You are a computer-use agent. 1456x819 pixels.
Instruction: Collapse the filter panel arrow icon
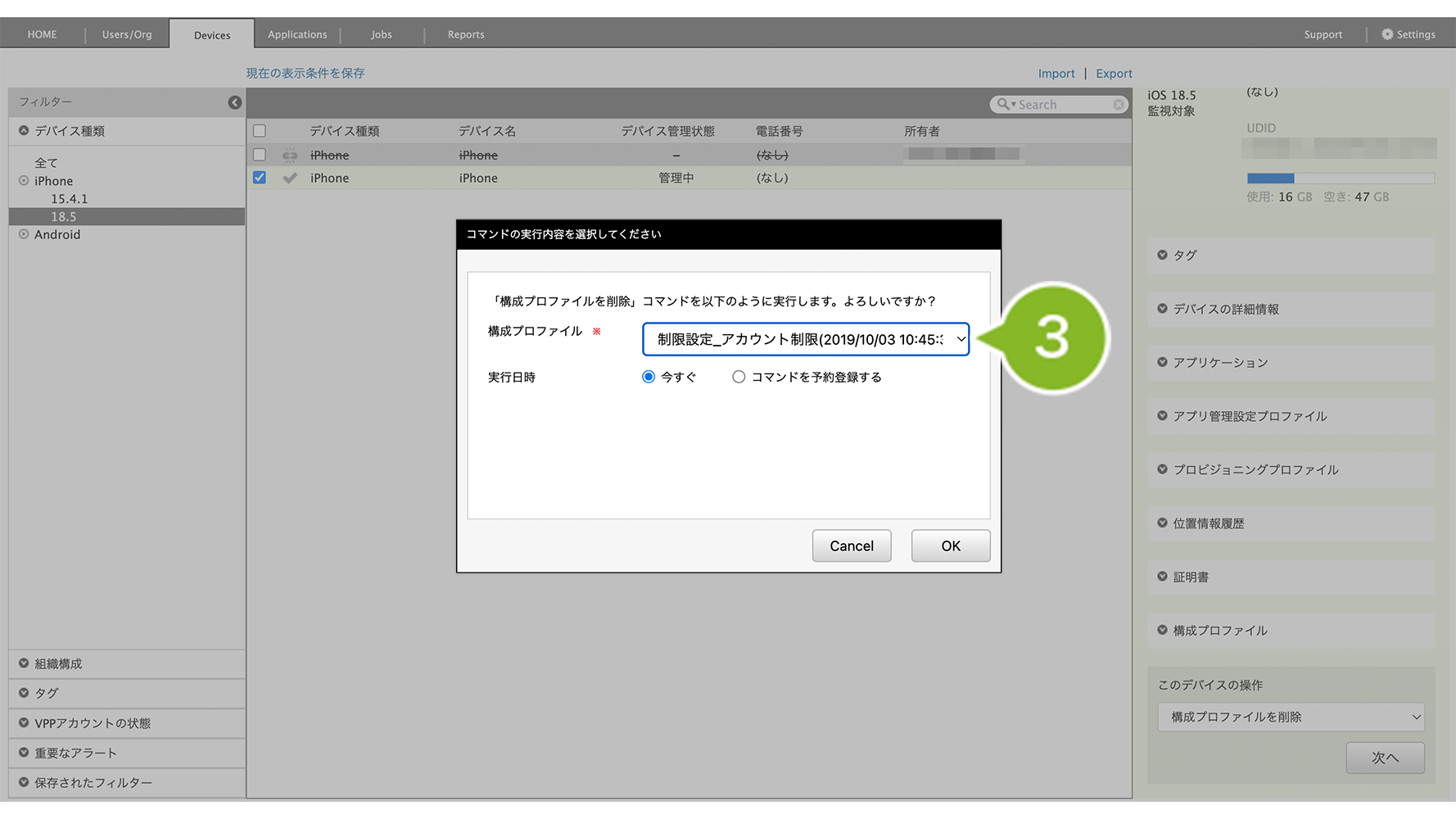235,102
